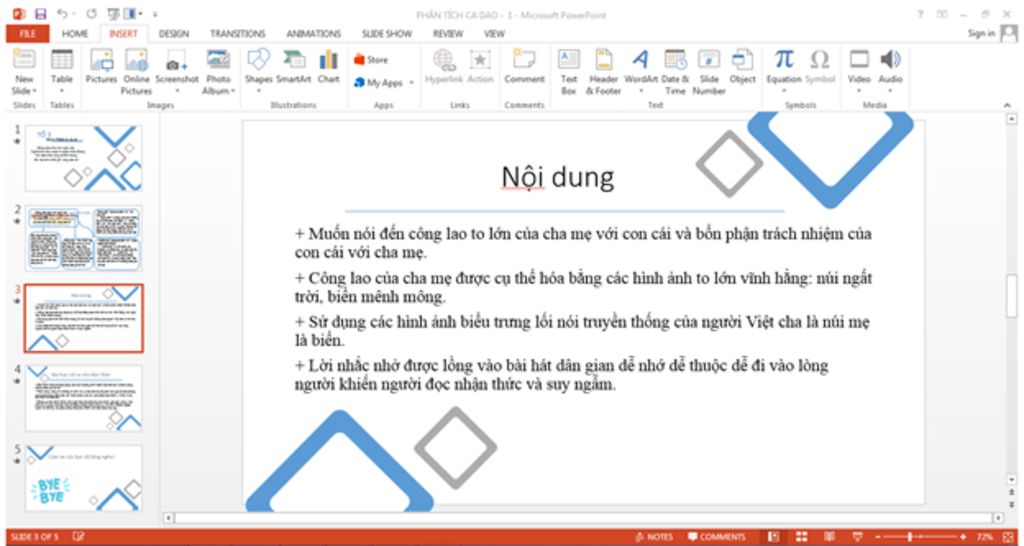Start Slide Show from status bar
1024x546 pixels.
pyautogui.click(x=857, y=537)
